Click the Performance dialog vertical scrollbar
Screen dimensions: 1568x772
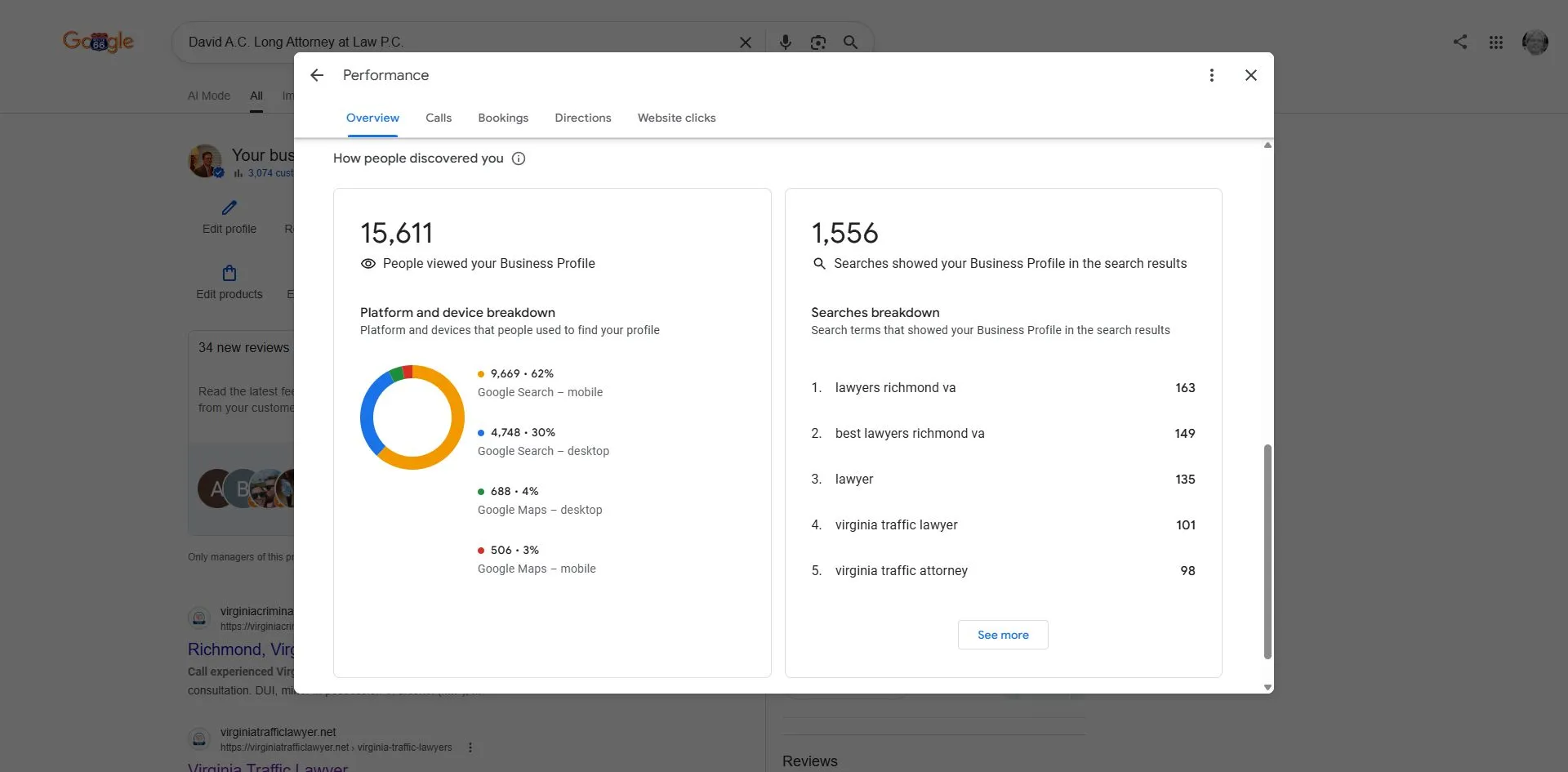click(1267, 551)
